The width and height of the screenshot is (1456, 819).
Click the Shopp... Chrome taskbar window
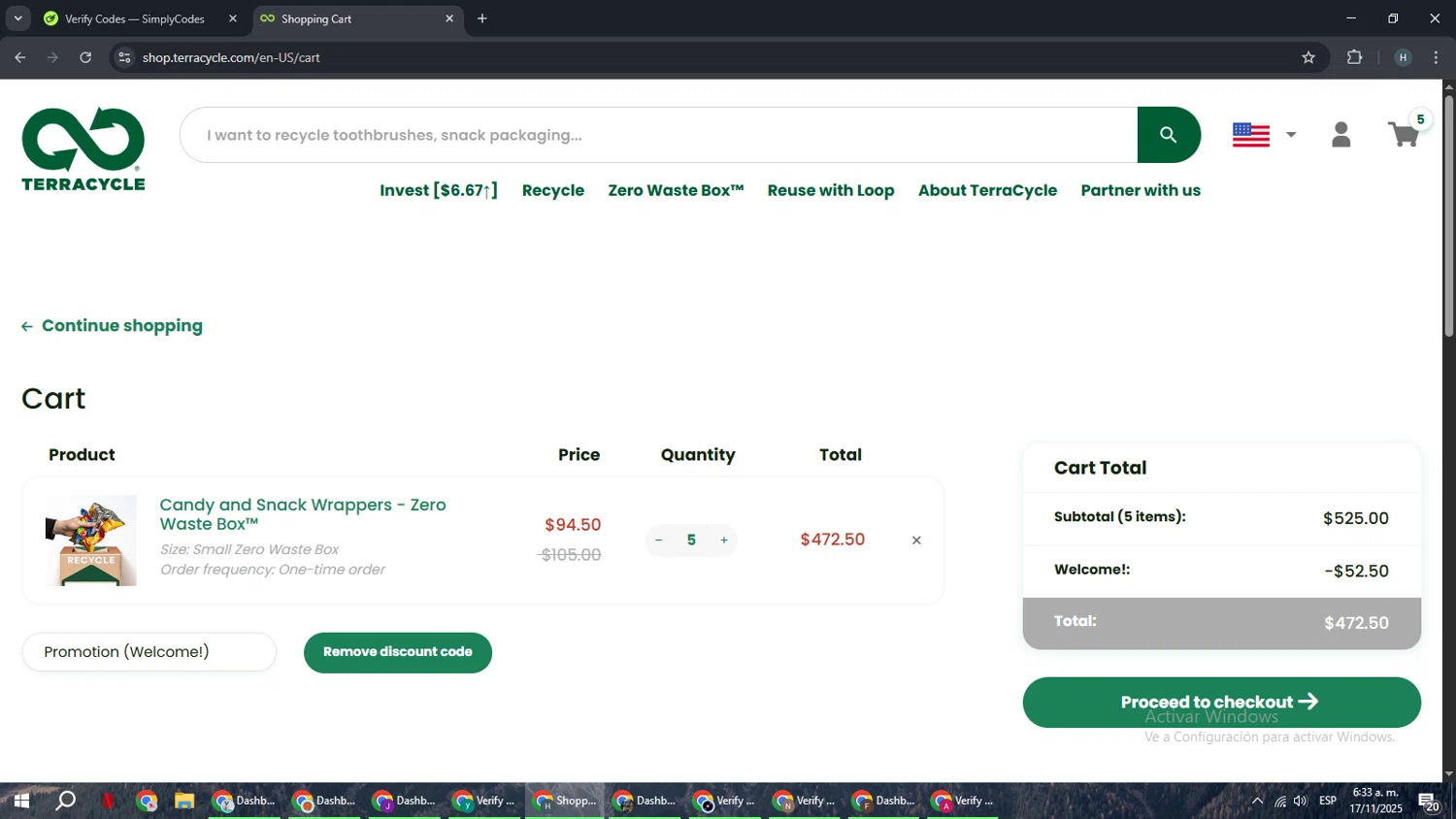(565, 801)
